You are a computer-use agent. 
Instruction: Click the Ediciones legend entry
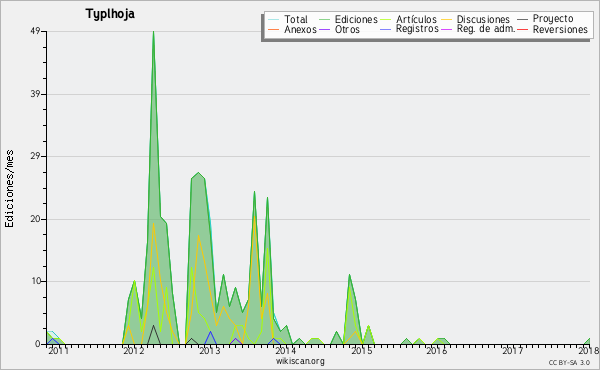(348, 19)
